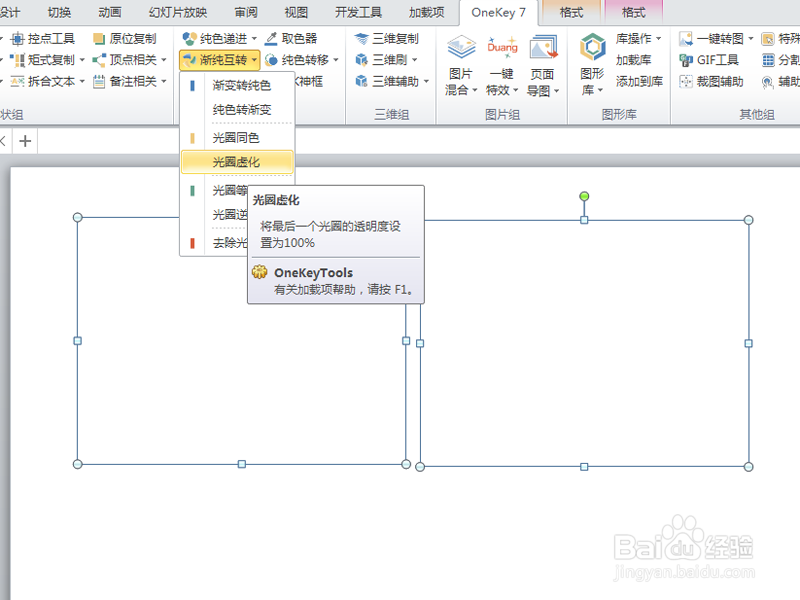Click the green rotation handle of right rectangle

click(584, 196)
